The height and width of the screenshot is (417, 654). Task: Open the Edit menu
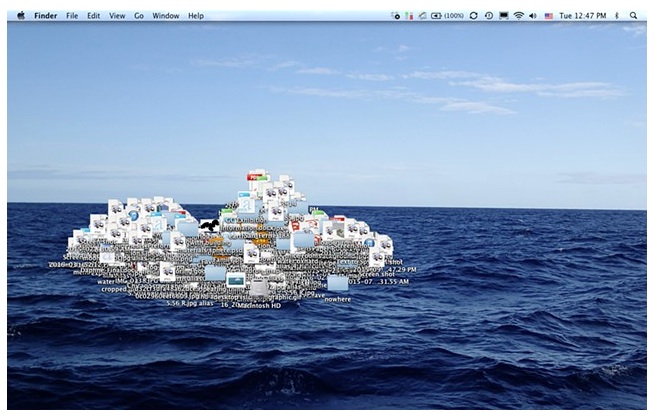[93, 16]
